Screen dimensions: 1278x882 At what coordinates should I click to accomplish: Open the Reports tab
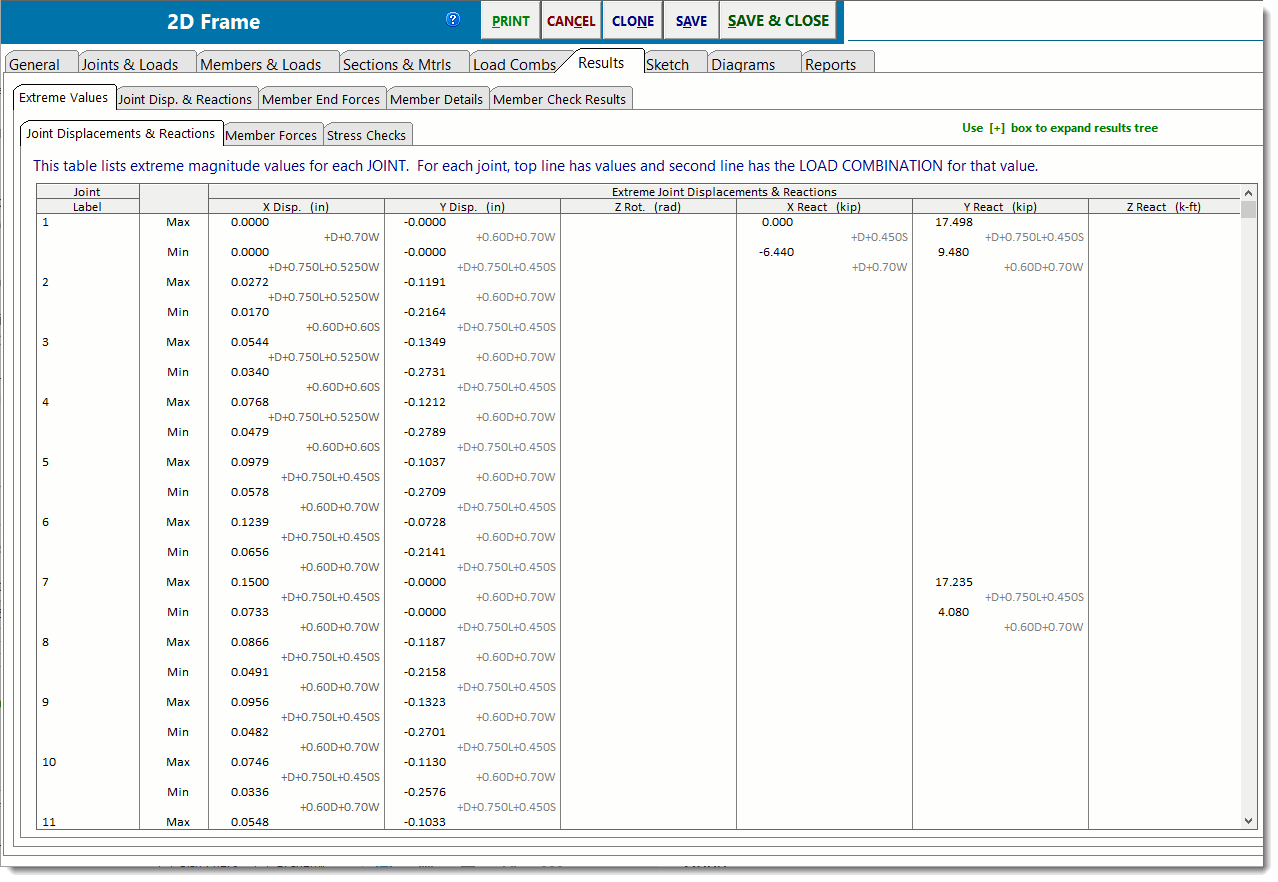point(830,64)
